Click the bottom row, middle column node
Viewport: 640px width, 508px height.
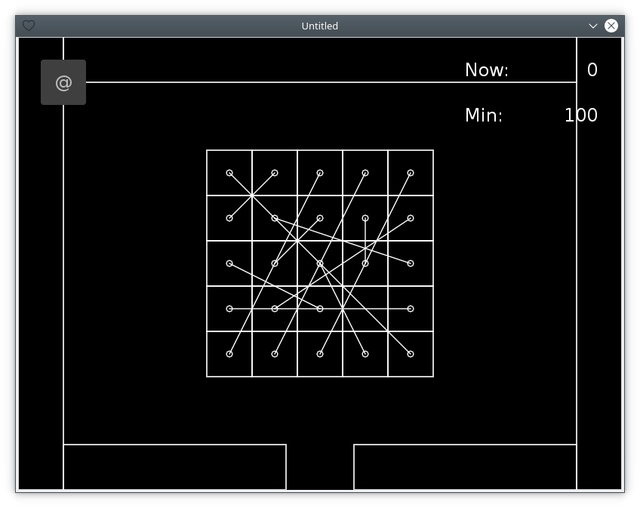point(320,354)
